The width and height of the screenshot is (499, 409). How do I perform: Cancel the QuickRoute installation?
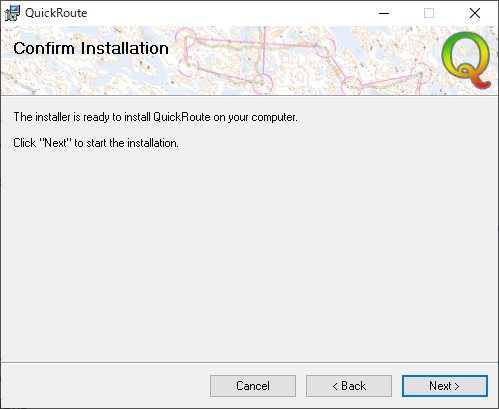pos(253,386)
